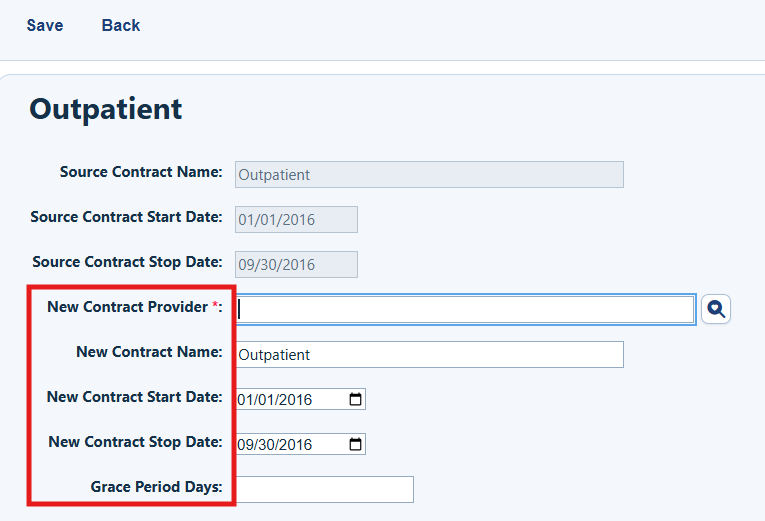Open provider lookup with magnifier icon
Screen dimensions: 765x521
[716, 309]
